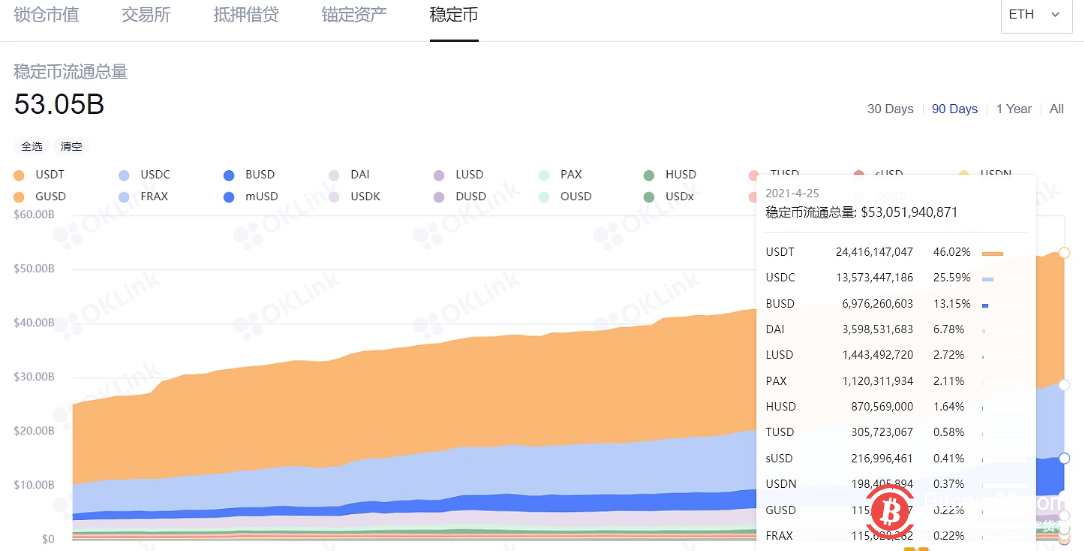The width and height of the screenshot is (1084, 551).
Task: Click the $60.00B axis label
Action: click(34, 214)
